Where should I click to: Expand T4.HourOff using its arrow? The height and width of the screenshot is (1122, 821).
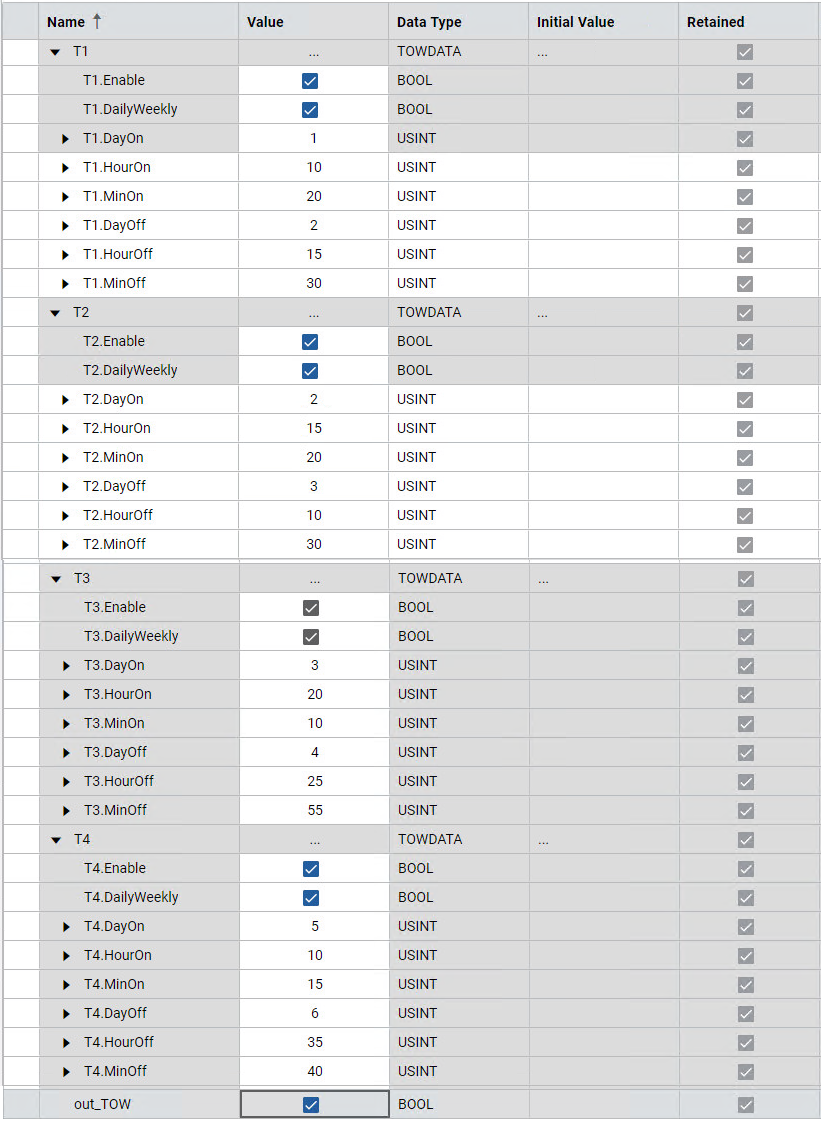(x=67, y=1043)
